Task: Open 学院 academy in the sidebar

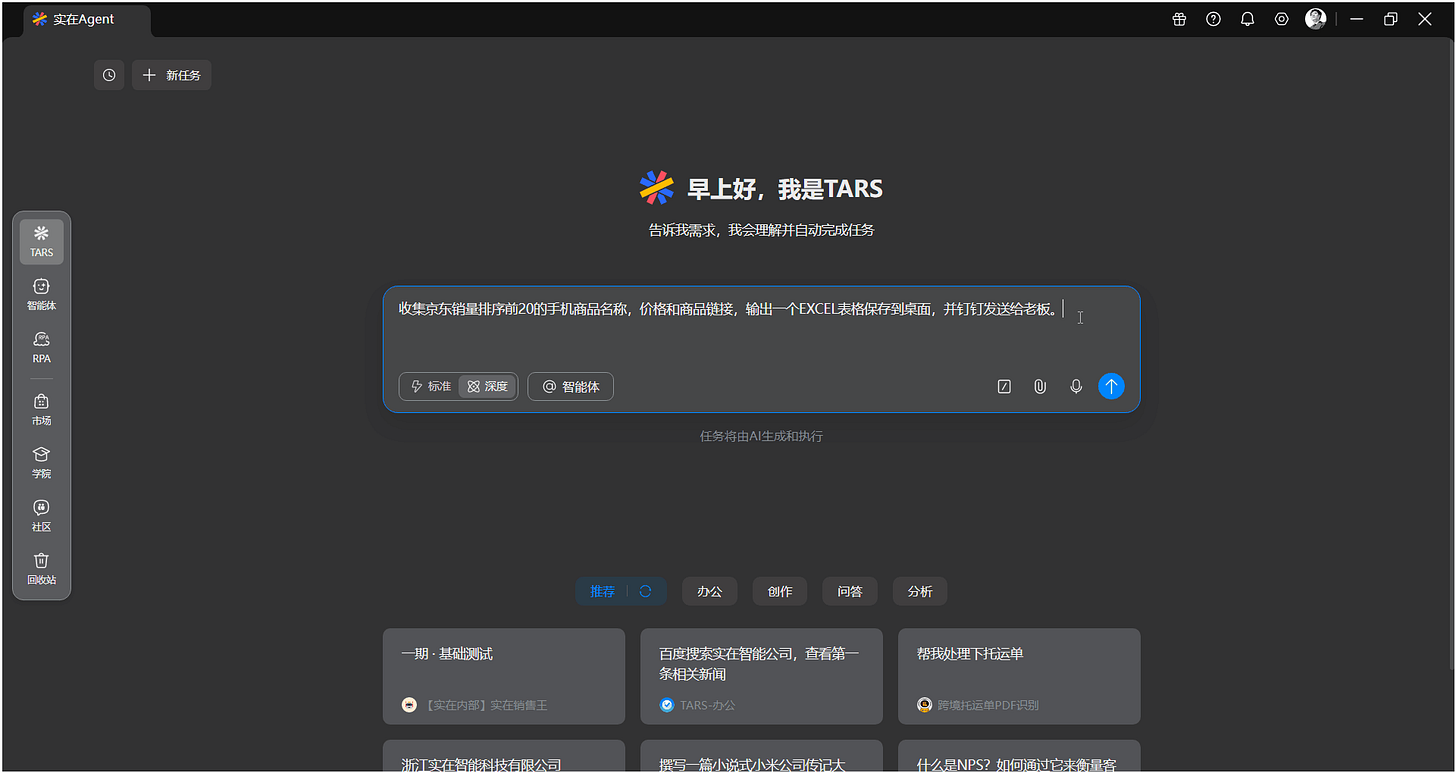Action: (41, 462)
